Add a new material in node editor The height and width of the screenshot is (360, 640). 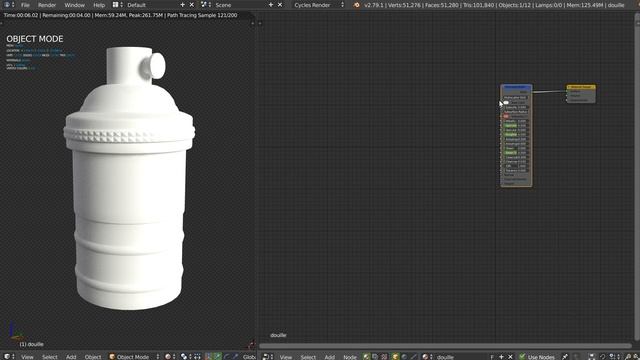coord(501,357)
